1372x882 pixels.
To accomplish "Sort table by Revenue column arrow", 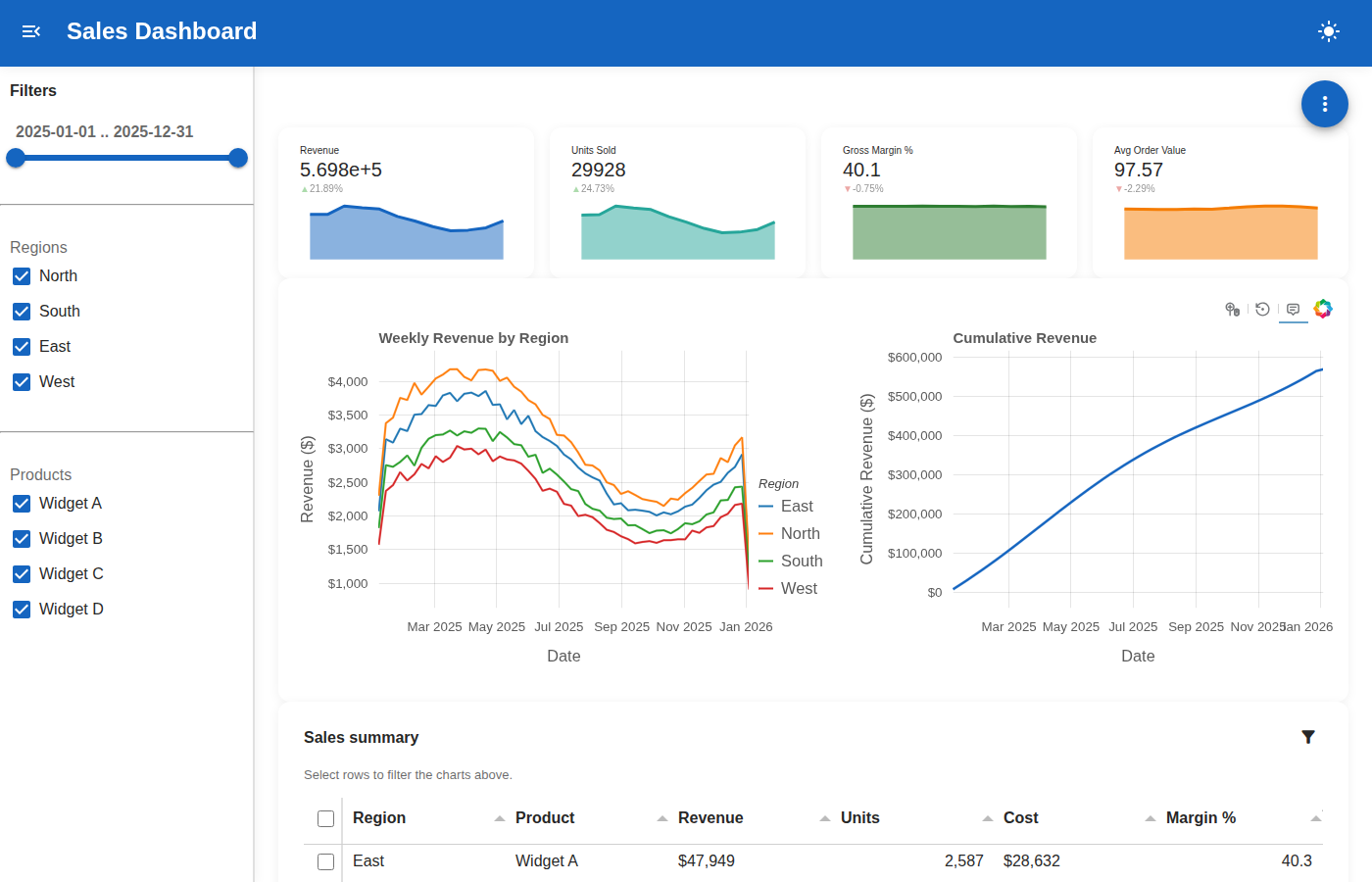I will (825, 818).
